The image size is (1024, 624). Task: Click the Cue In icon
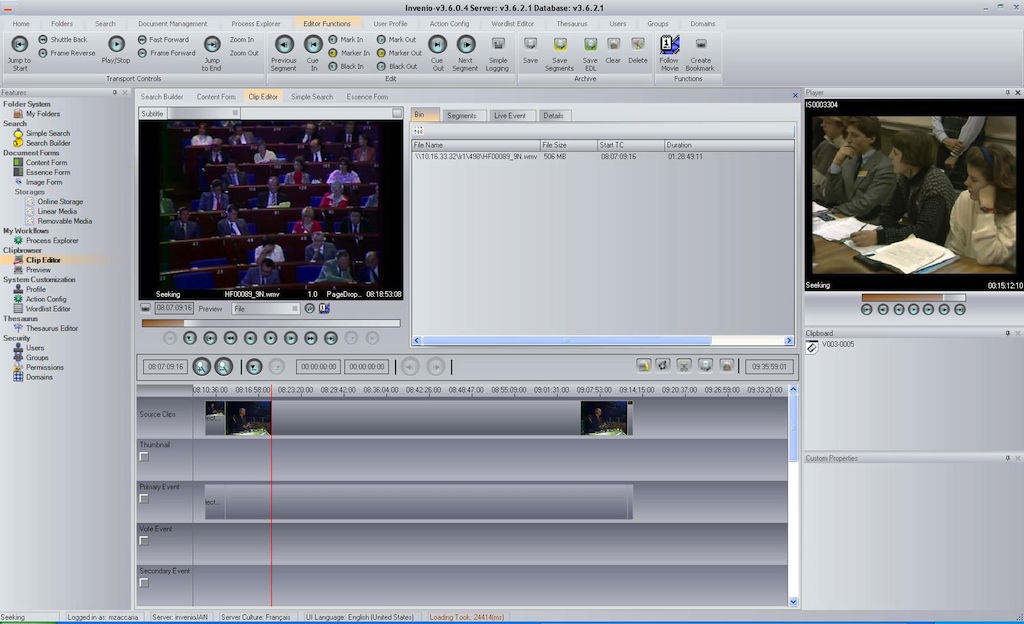click(x=313, y=45)
